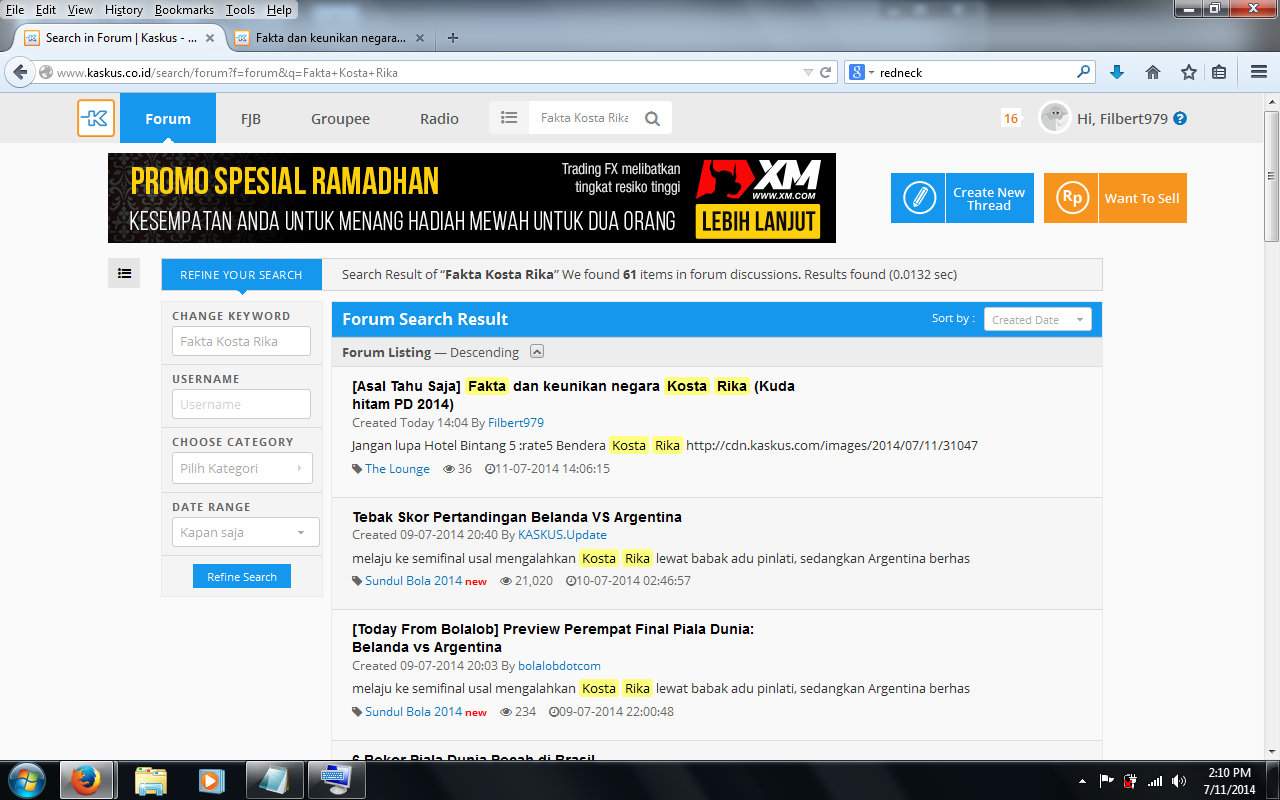Switch to the Forum tab

(168, 118)
